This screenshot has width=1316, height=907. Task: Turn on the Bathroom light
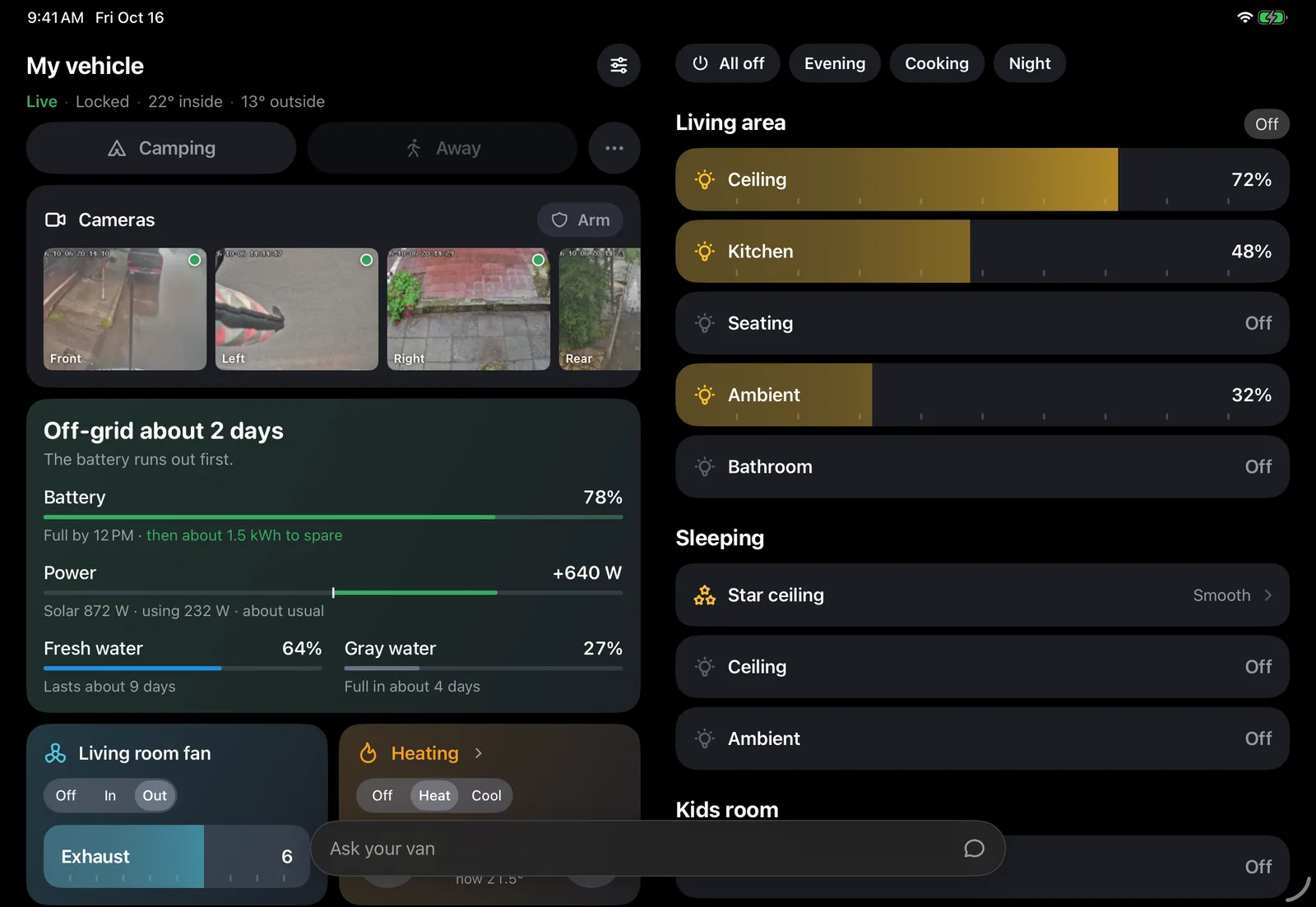pyautogui.click(x=982, y=467)
